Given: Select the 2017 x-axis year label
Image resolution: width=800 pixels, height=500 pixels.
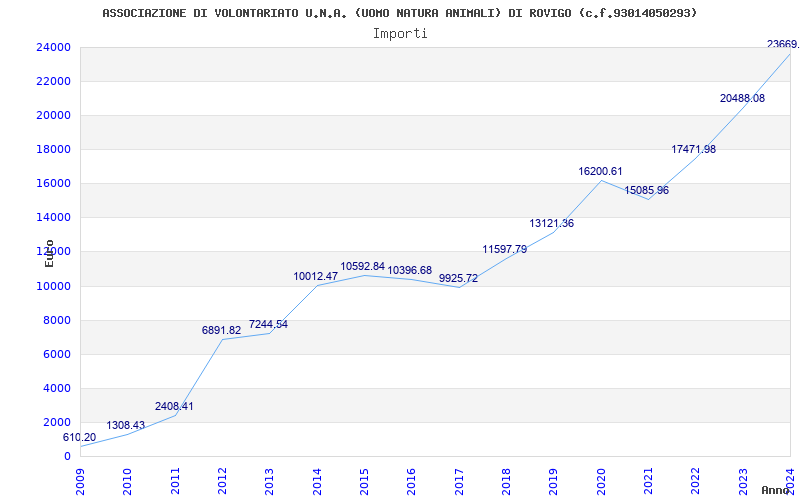Looking at the screenshot, I should click(459, 482).
